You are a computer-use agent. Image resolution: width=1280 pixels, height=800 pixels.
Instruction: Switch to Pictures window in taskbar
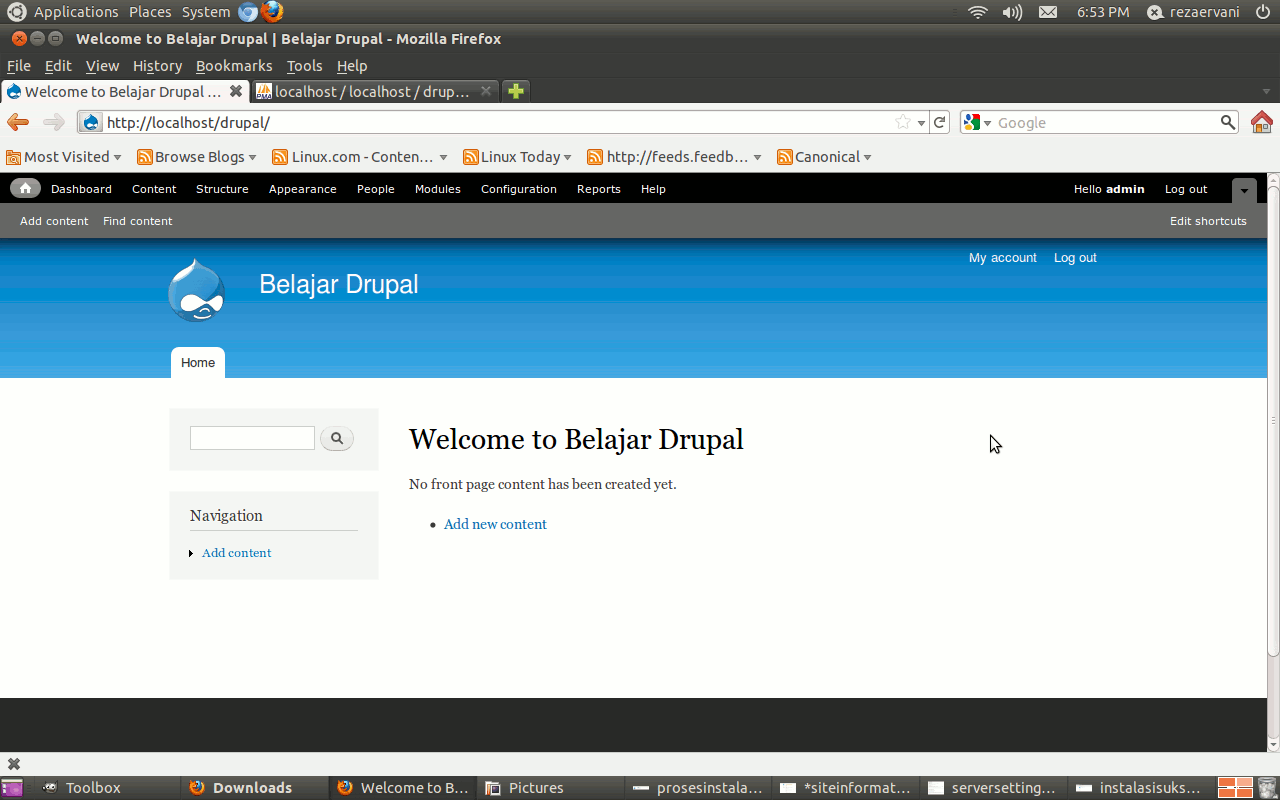[x=550, y=788]
